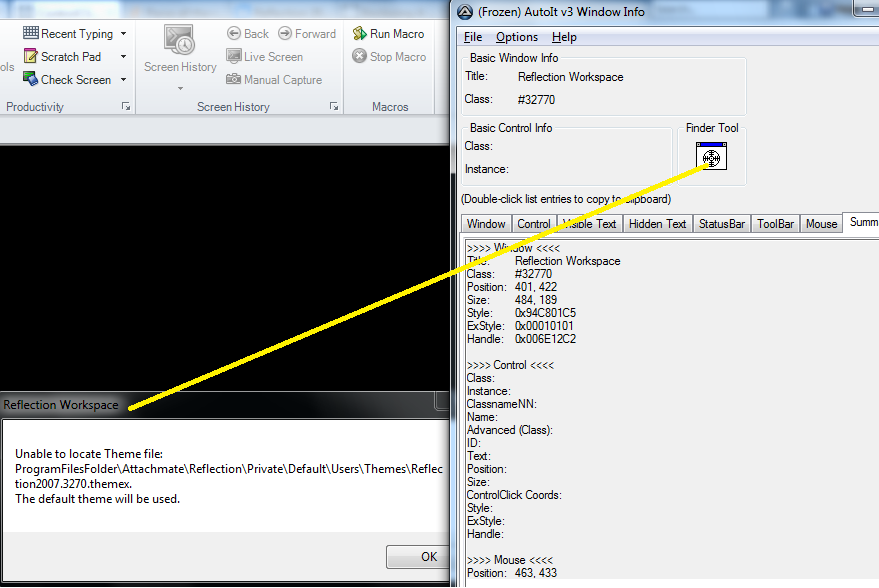The height and width of the screenshot is (588, 879).
Task: Click the ControlClick Coords line in summary
Action: (514, 495)
